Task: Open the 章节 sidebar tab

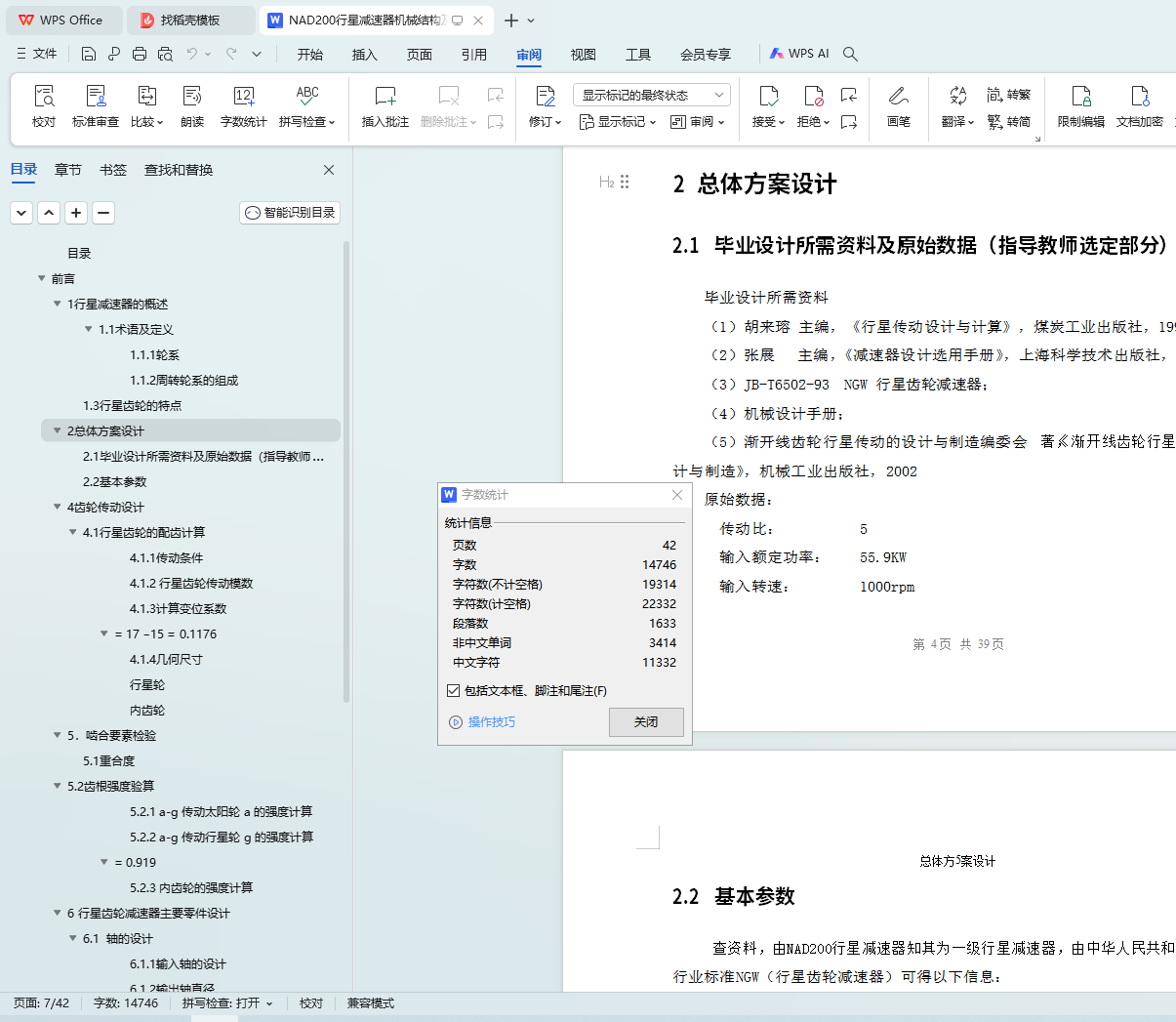Action: point(68,170)
